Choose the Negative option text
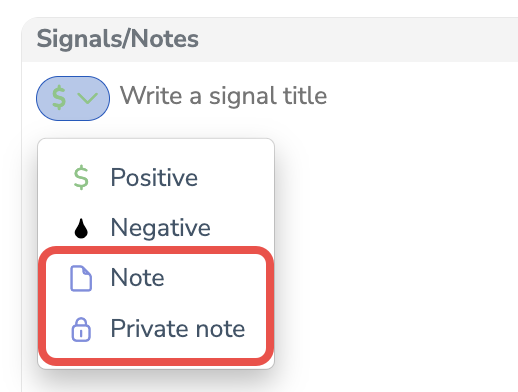 (161, 228)
